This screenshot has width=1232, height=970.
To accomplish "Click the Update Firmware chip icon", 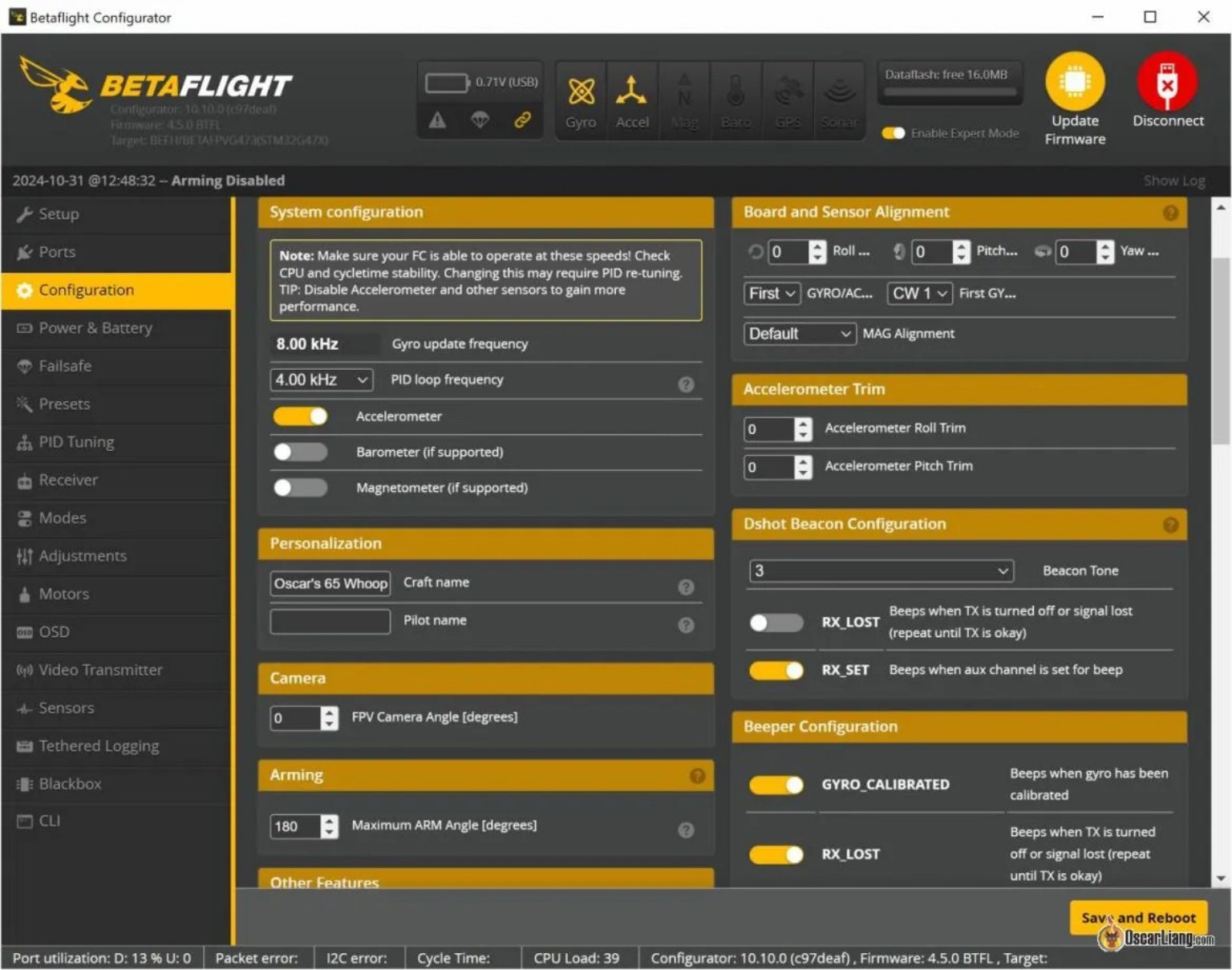I will click(x=1075, y=81).
